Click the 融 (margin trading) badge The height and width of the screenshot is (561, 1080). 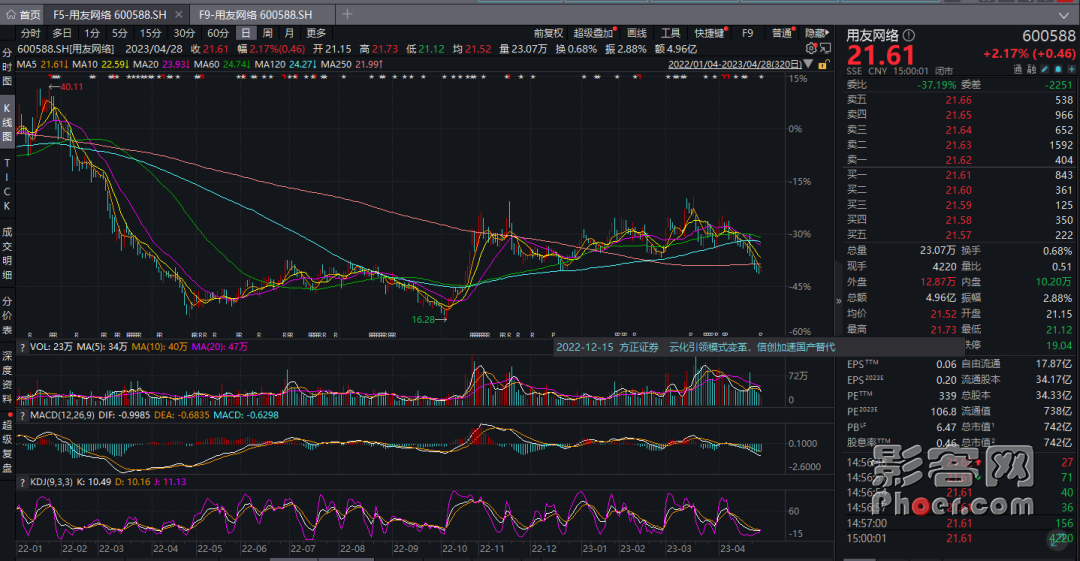(x=1031, y=70)
